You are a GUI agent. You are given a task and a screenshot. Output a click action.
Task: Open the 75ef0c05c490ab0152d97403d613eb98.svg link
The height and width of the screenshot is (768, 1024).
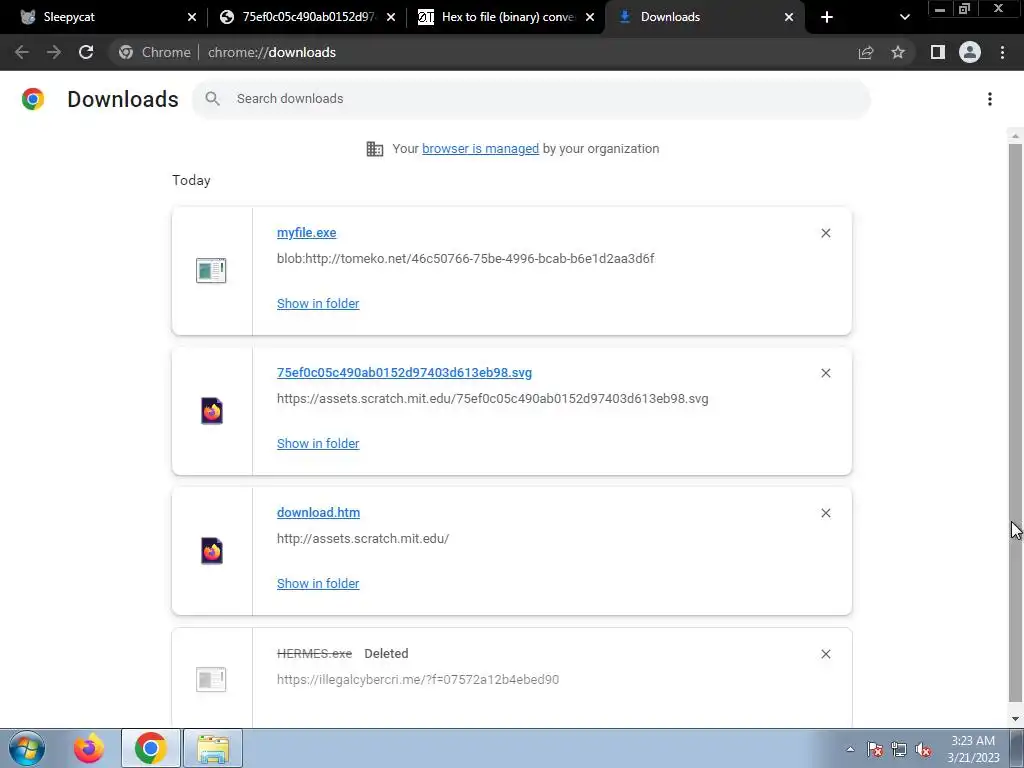[404, 372]
